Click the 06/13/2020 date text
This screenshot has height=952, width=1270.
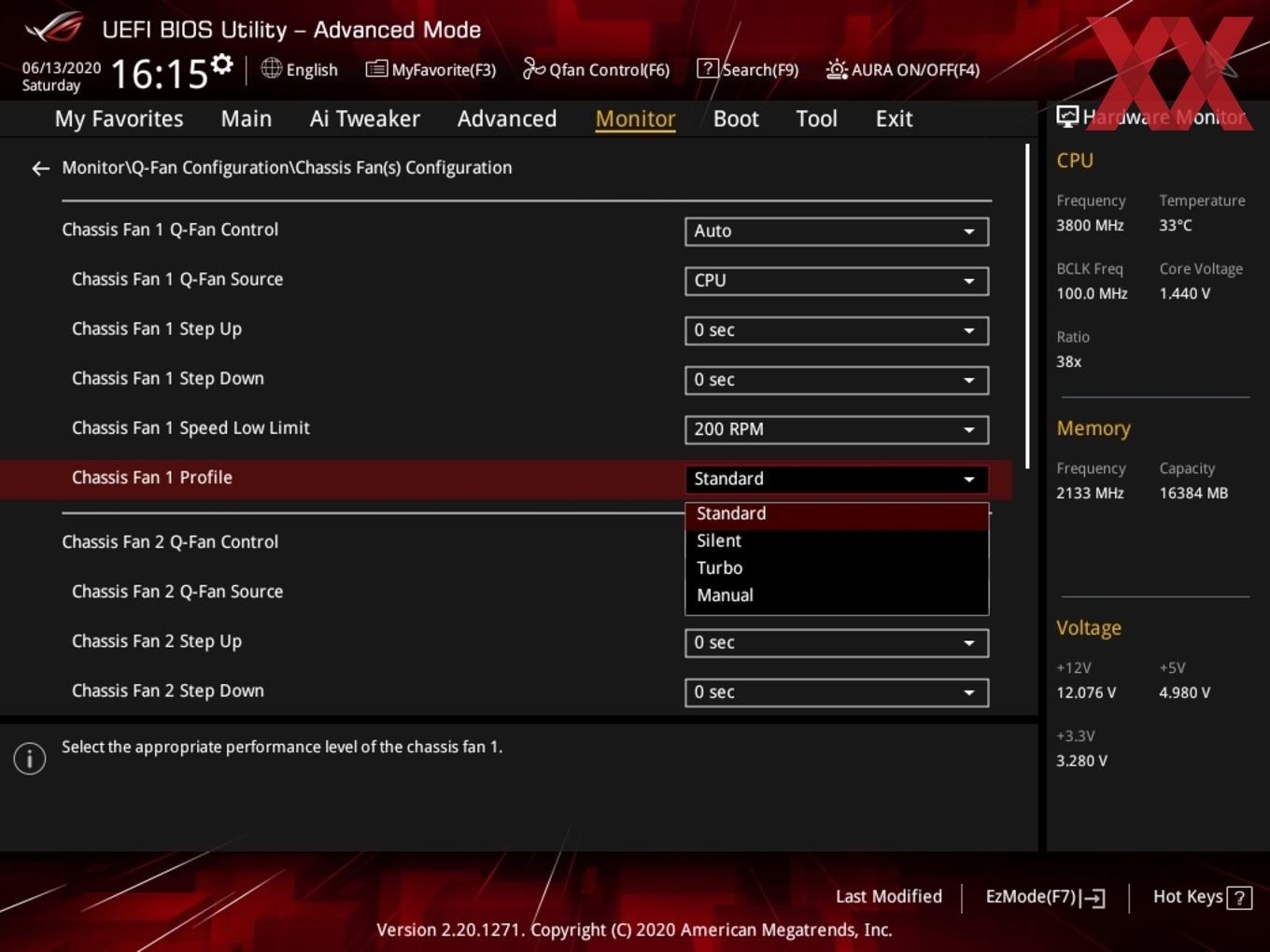click(62, 68)
